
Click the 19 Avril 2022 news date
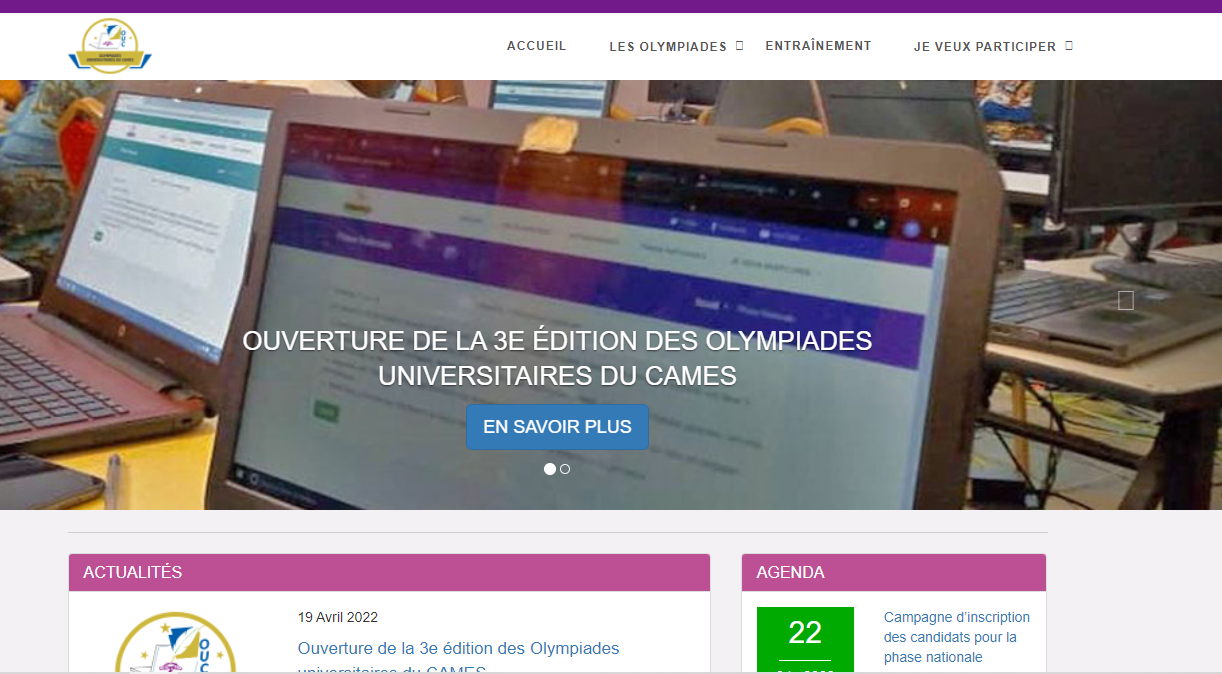[x=338, y=617]
